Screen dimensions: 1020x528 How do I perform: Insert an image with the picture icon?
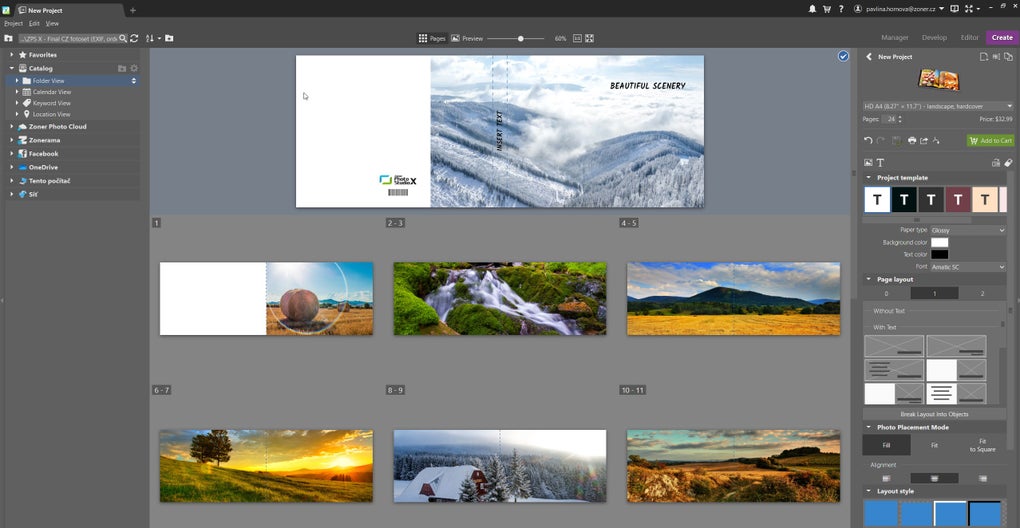coord(868,163)
